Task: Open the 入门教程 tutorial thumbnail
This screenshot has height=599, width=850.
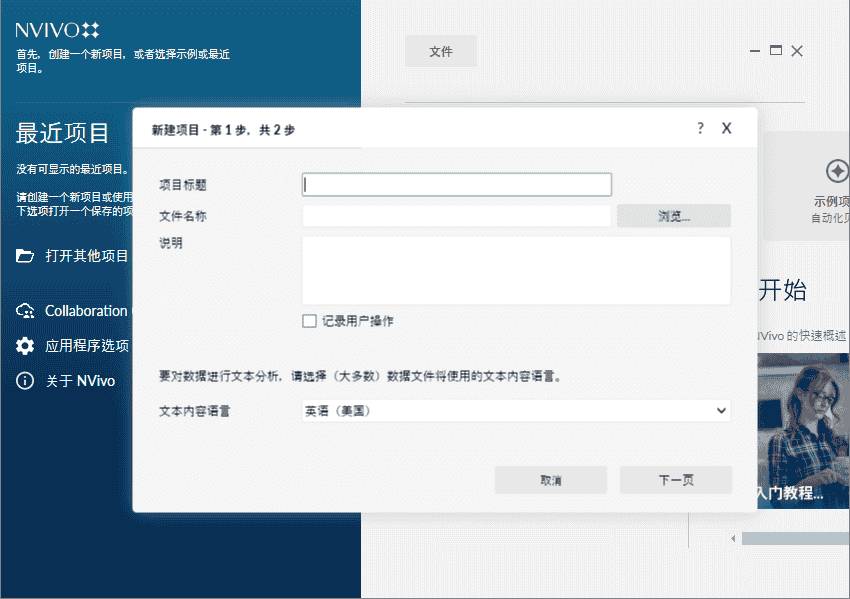Action: [x=803, y=431]
